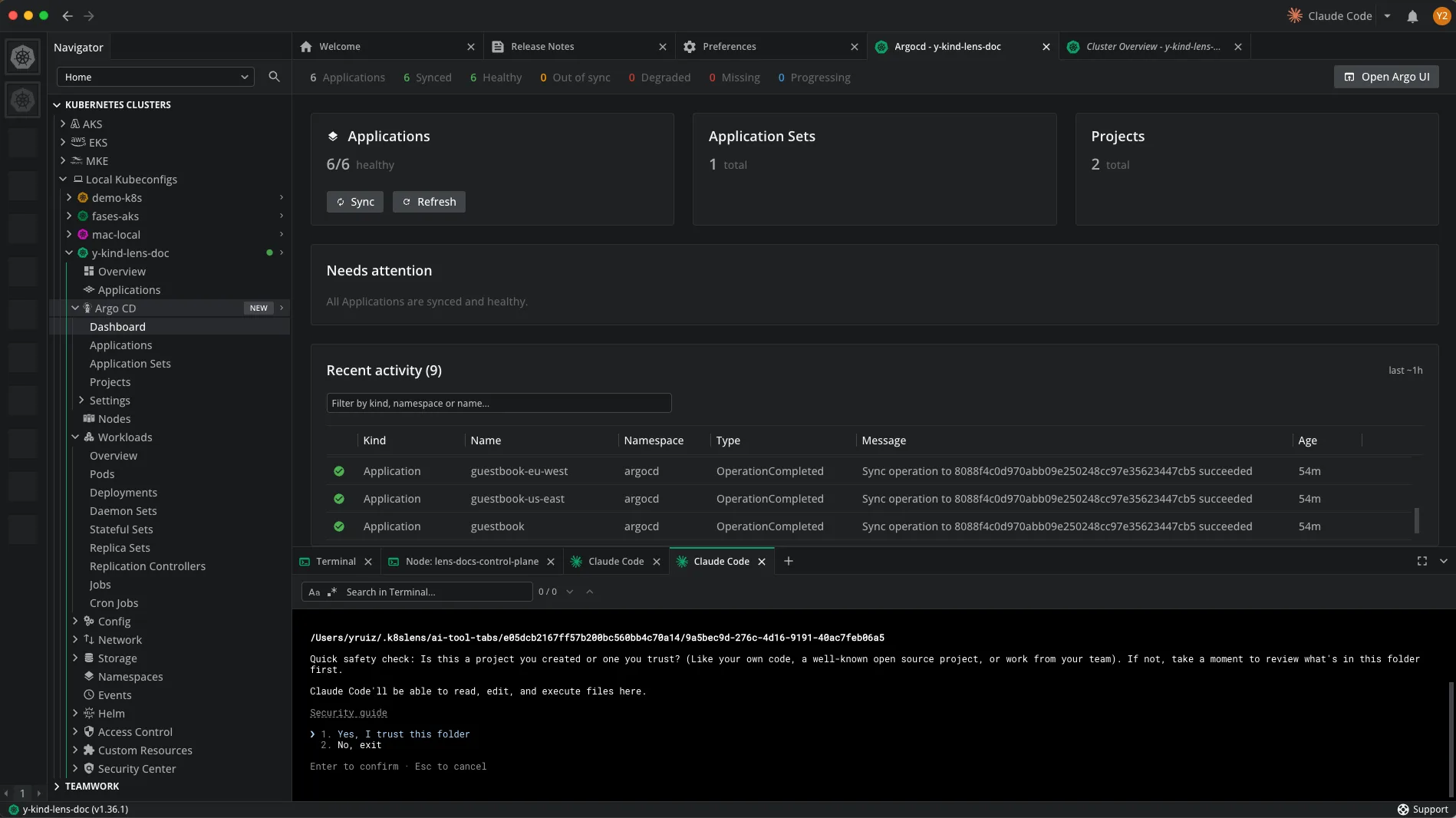Close the Terminal dock tab
Viewport: 1456px width, 818px height.
368,562
